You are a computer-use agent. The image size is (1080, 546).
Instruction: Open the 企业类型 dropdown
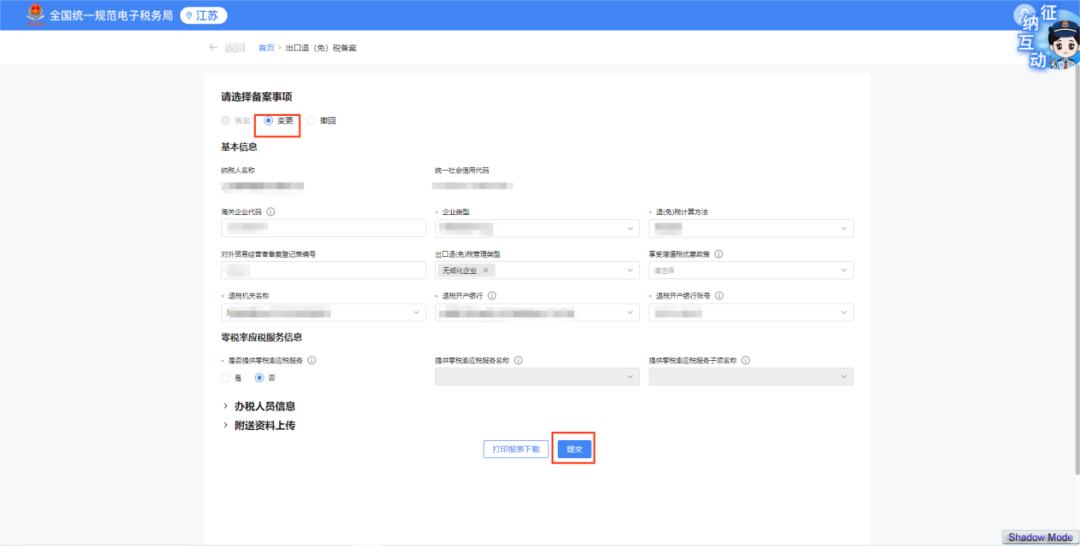pyautogui.click(x=536, y=229)
